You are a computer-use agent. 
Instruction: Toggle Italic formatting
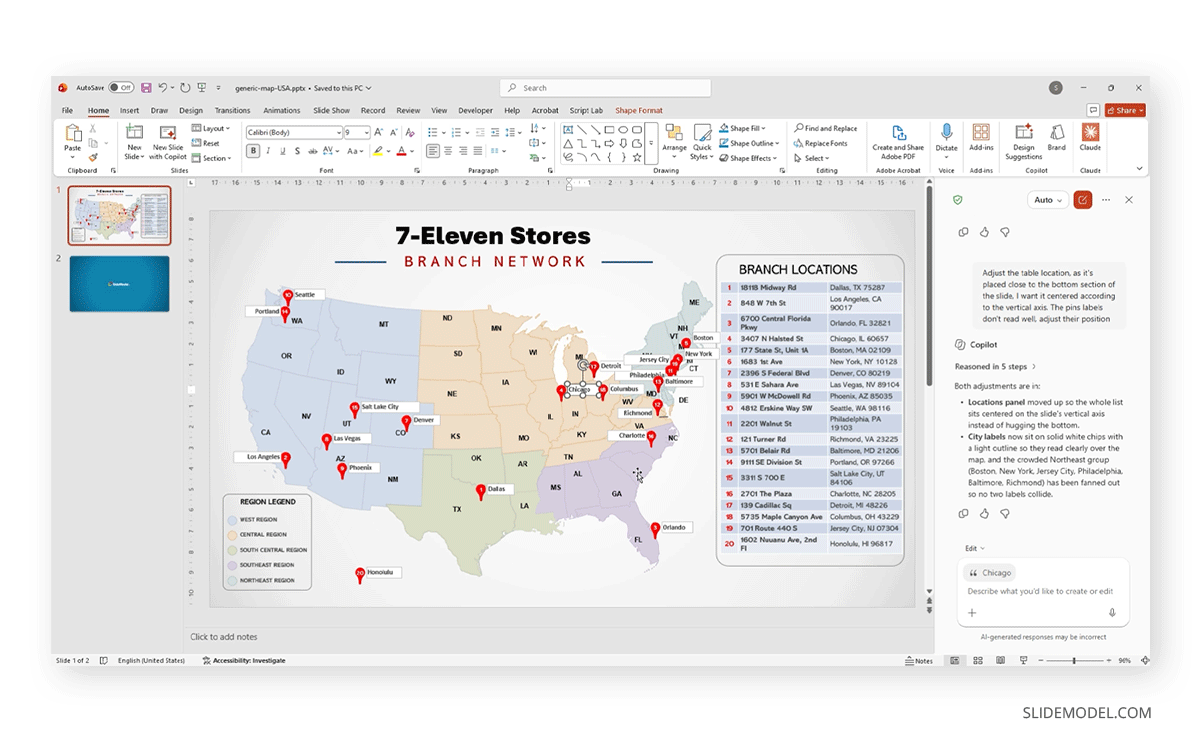(x=268, y=151)
